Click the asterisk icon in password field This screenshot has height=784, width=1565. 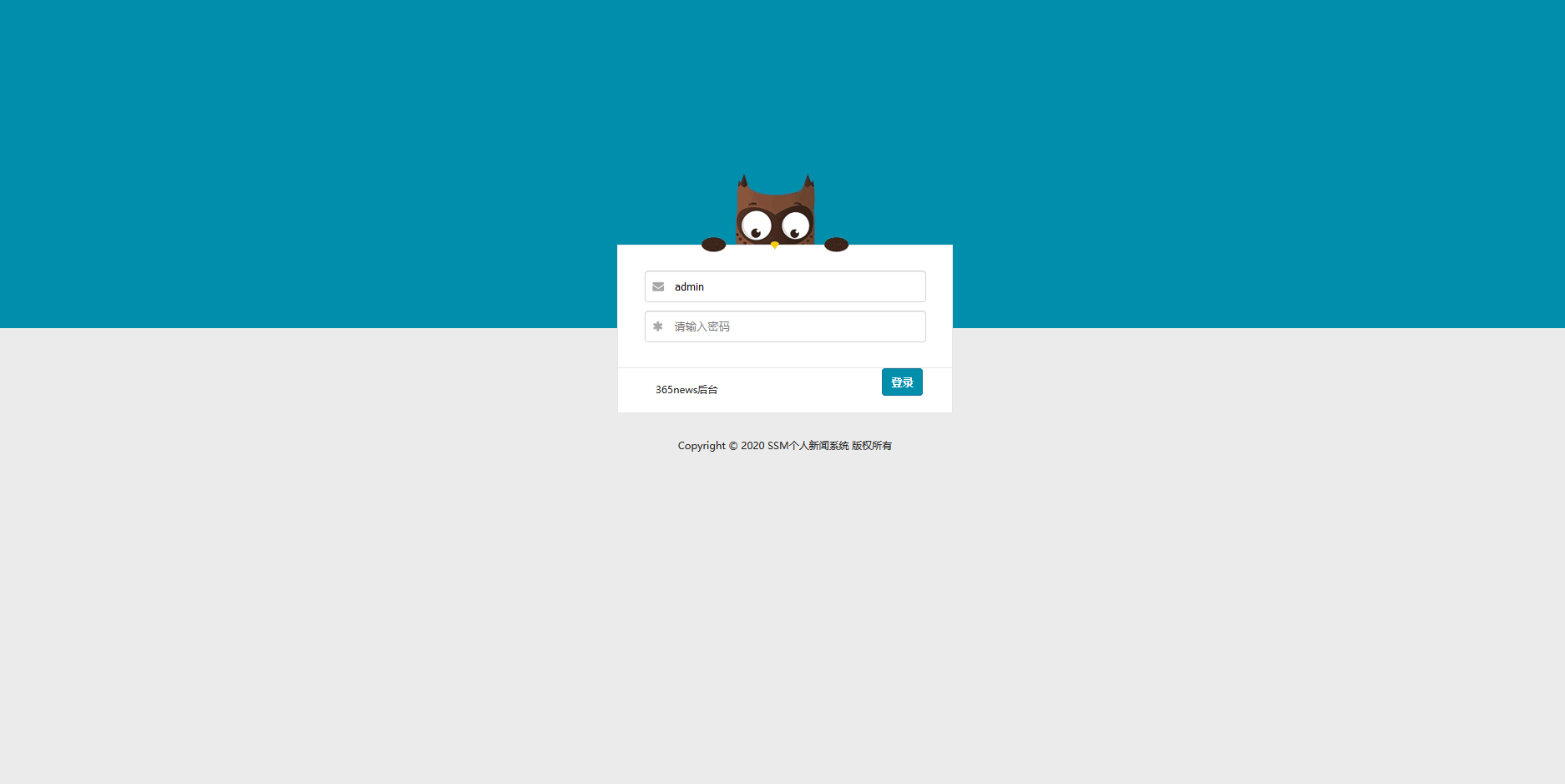tap(658, 326)
